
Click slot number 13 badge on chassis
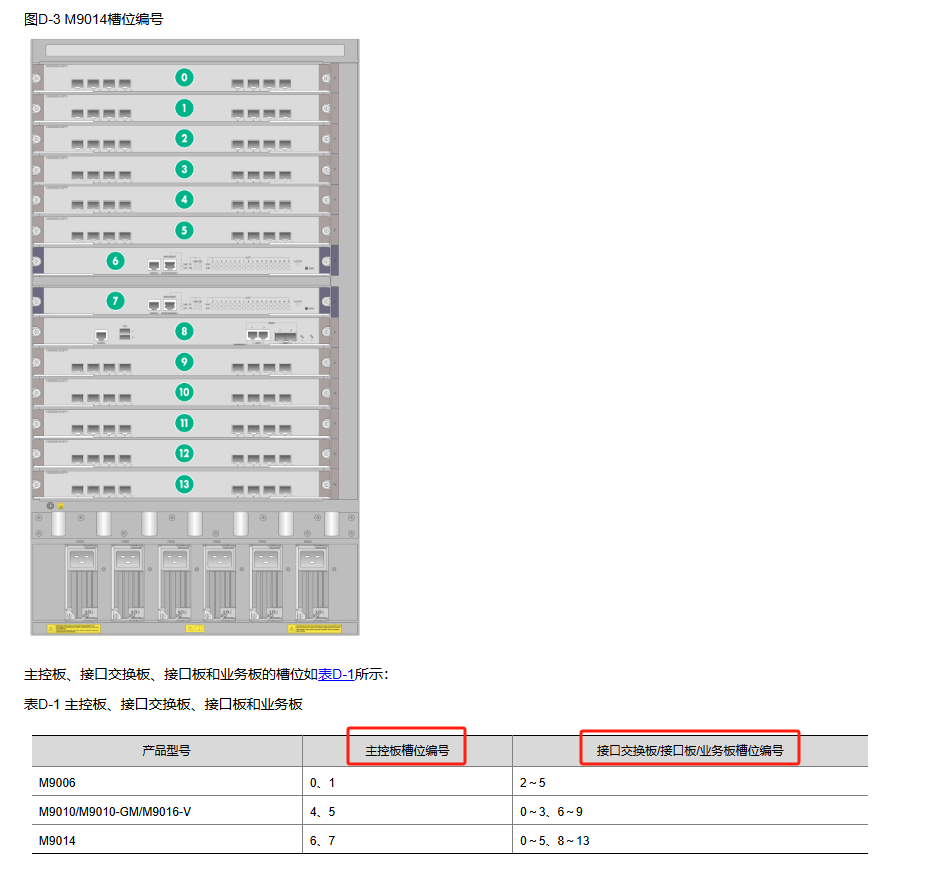pyautogui.click(x=184, y=484)
